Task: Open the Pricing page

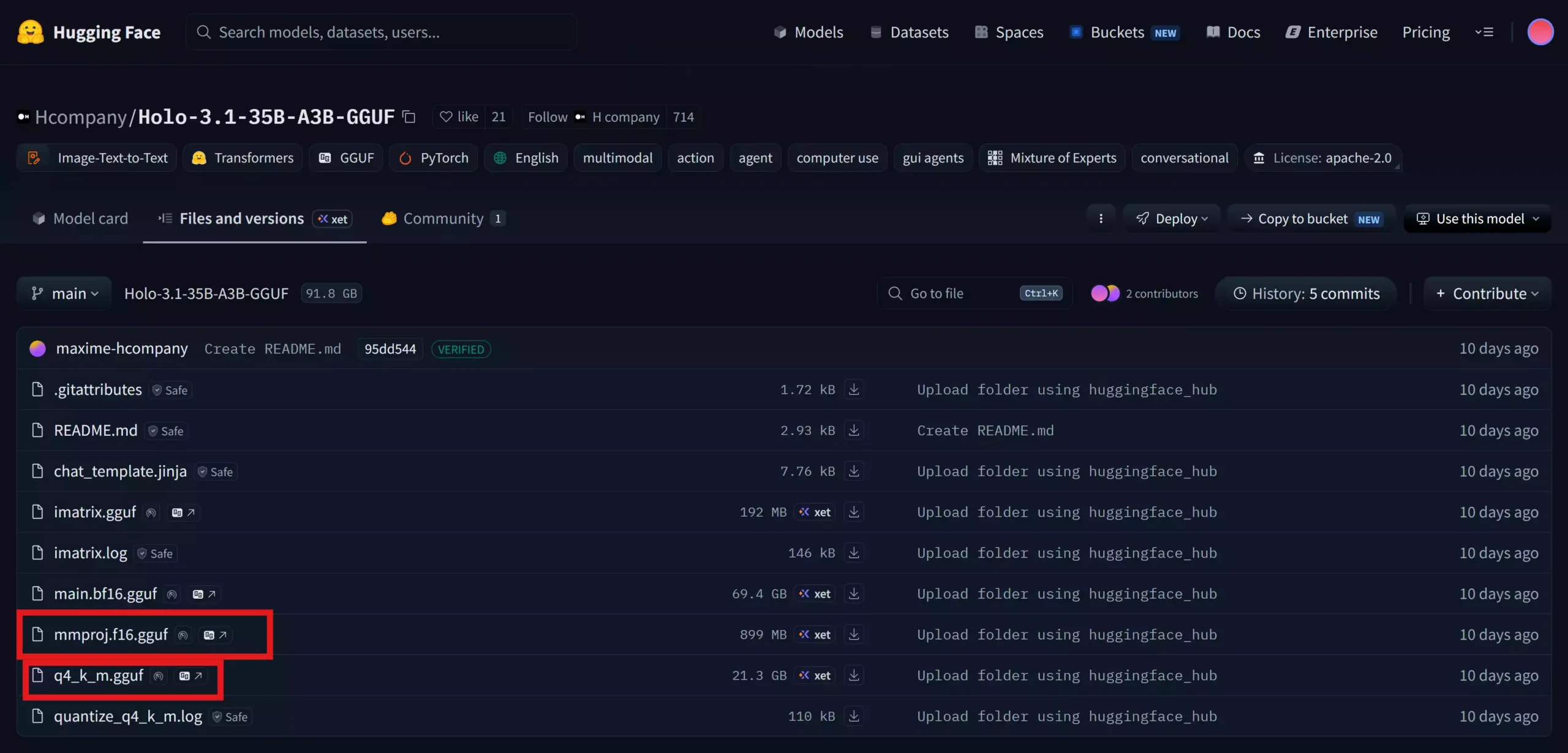Action: click(1426, 32)
